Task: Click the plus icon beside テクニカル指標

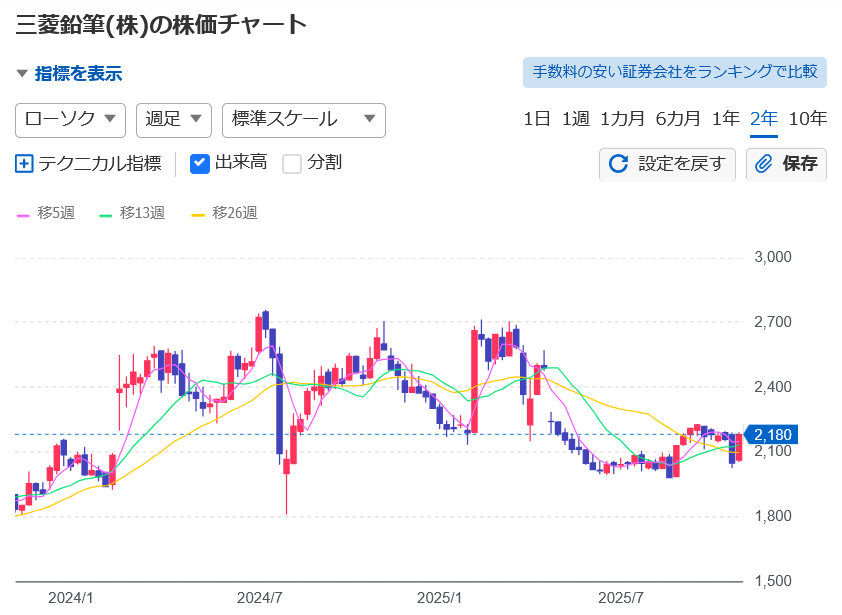Action: click(x=25, y=163)
